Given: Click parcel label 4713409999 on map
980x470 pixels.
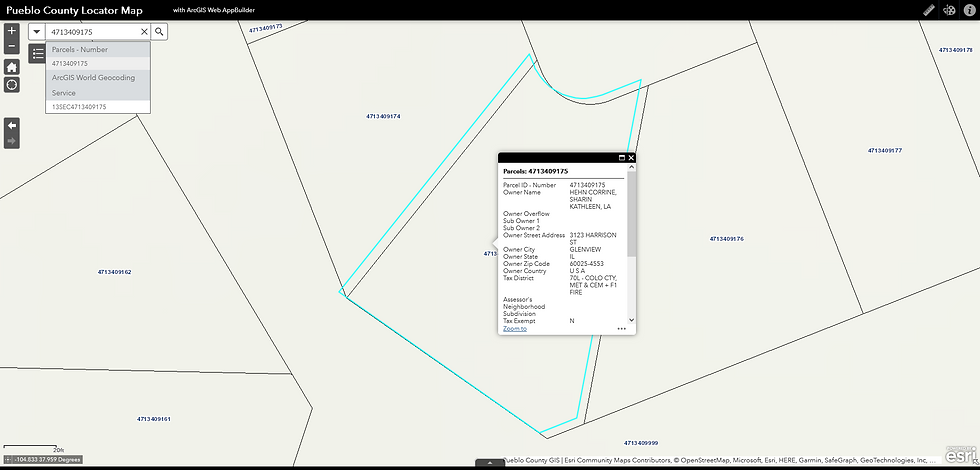Looking at the screenshot, I should [641, 442].
